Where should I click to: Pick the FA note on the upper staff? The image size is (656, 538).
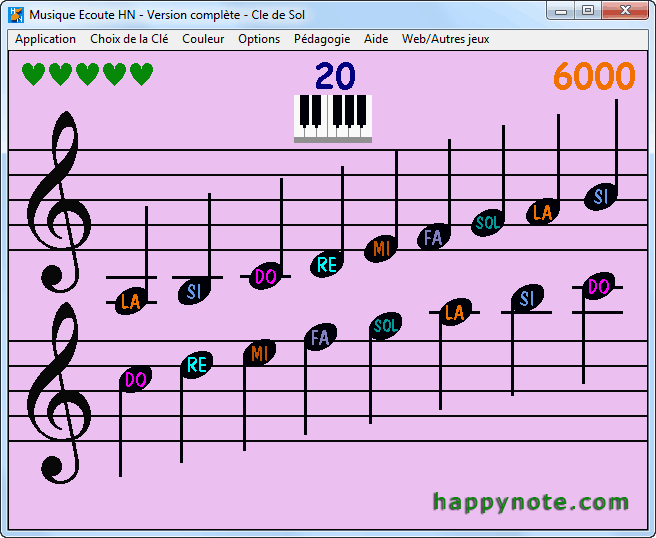433,237
